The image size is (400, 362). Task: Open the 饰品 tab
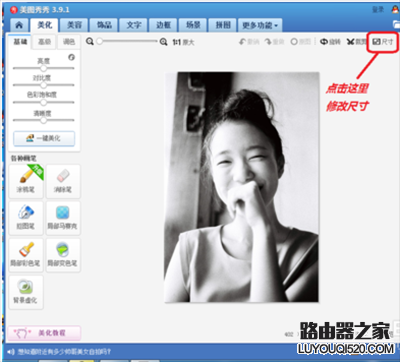[104, 25]
